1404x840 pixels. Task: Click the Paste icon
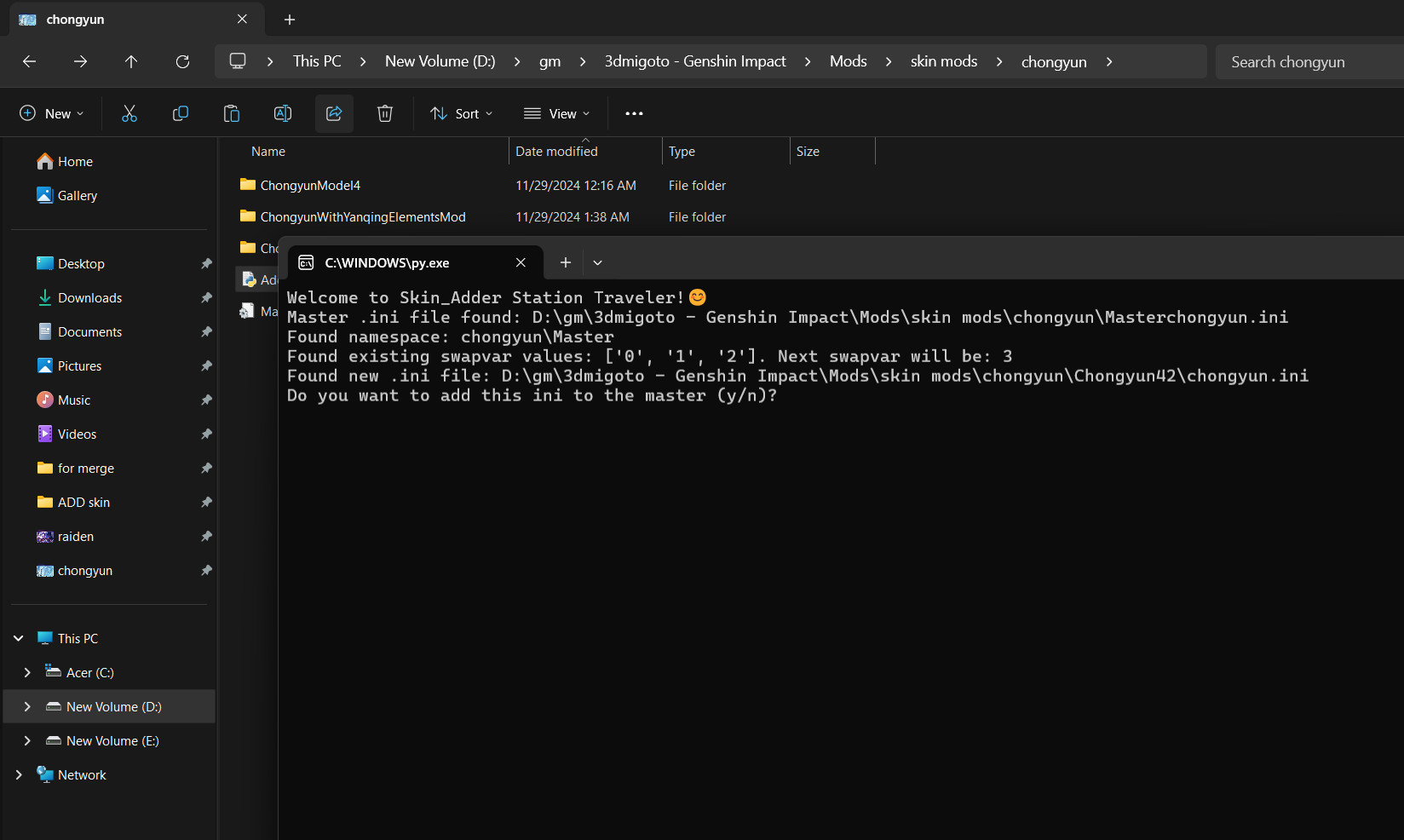(231, 112)
